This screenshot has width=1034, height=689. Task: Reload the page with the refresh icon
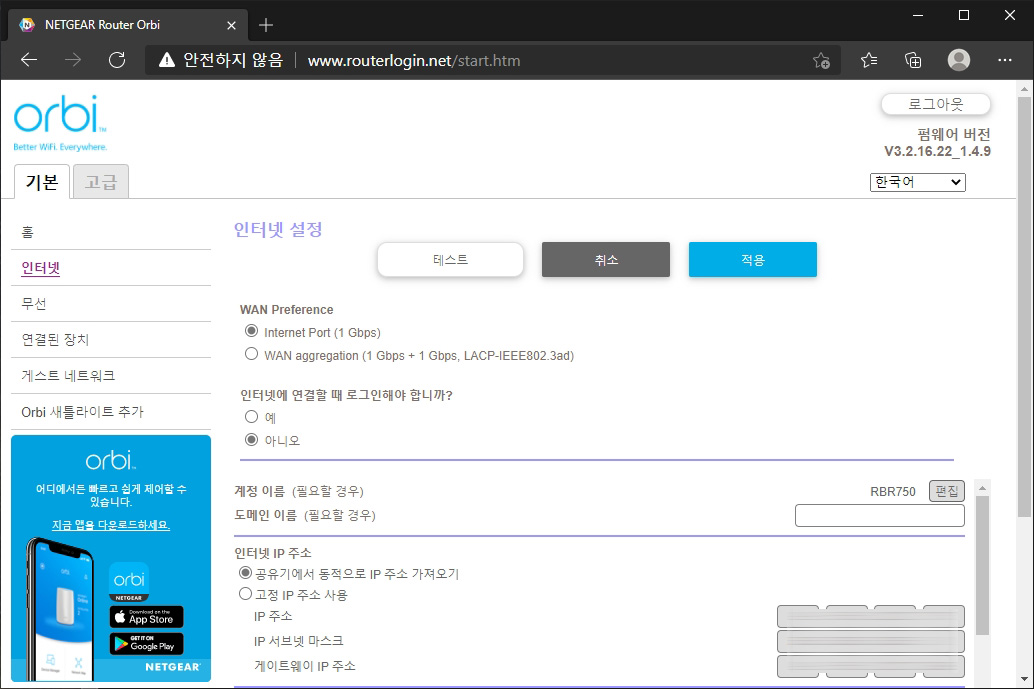click(117, 60)
